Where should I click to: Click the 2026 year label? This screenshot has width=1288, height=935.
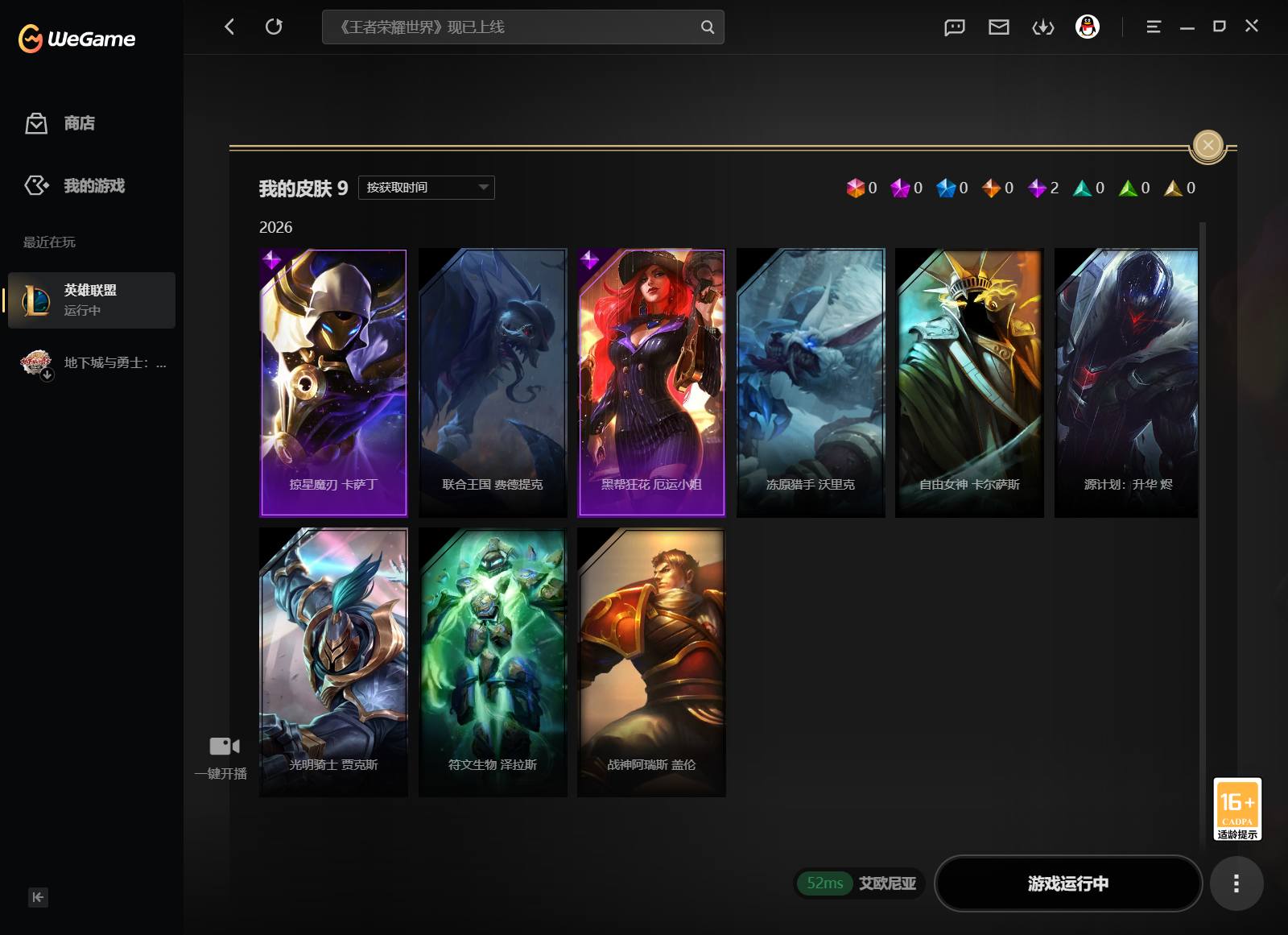click(x=275, y=227)
